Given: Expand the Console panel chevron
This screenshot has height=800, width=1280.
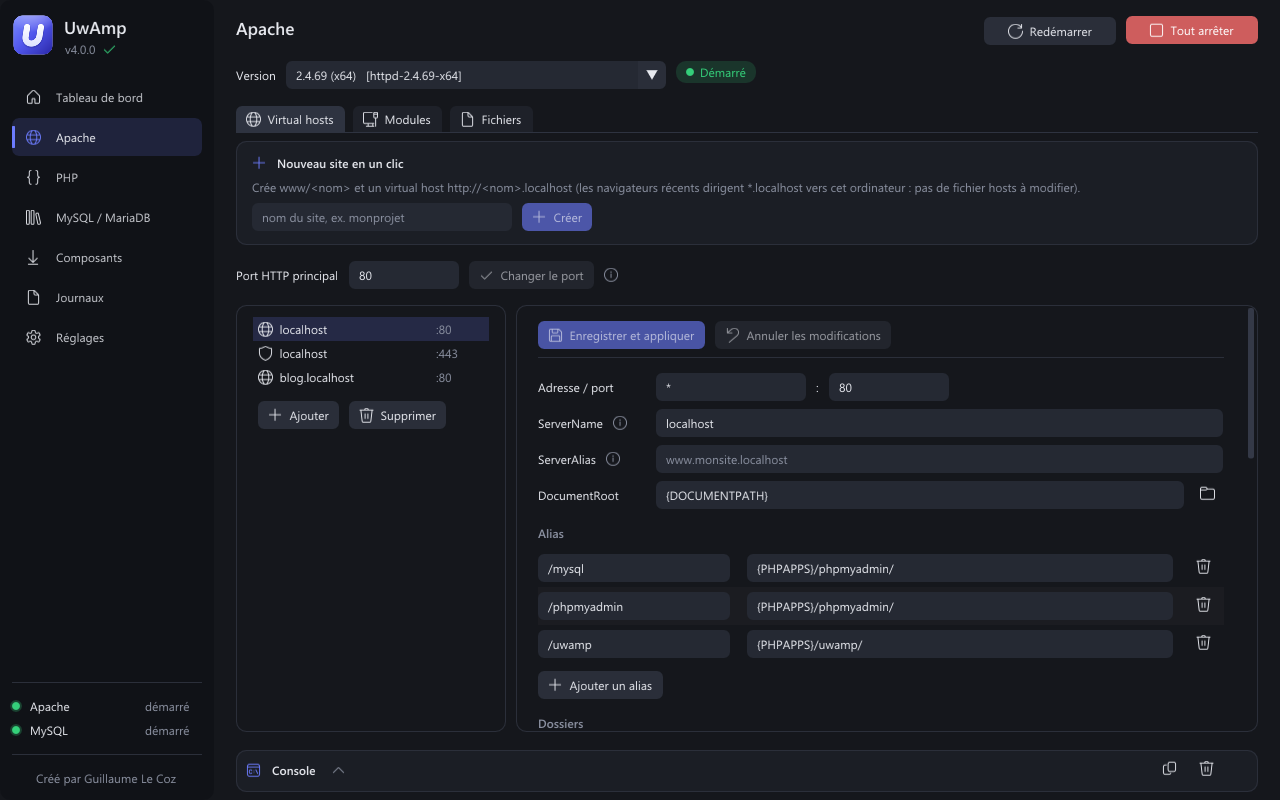Looking at the screenshot, I should (338, 770).
